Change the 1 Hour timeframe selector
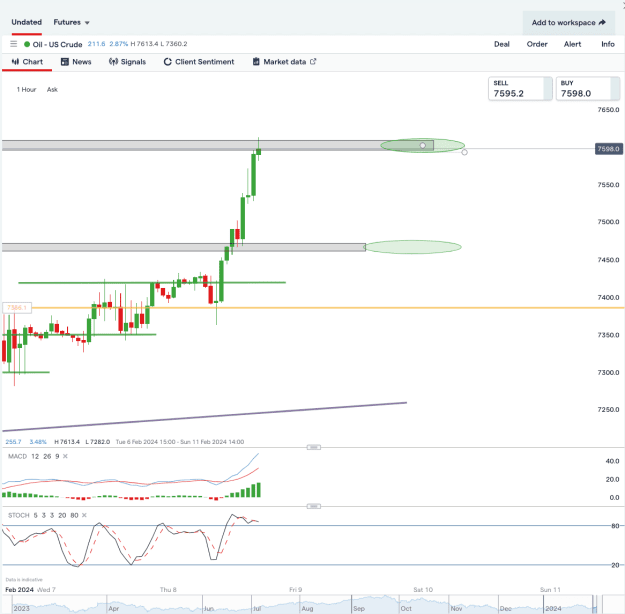Viewport: 625px width, 614px height. [26, 89]
